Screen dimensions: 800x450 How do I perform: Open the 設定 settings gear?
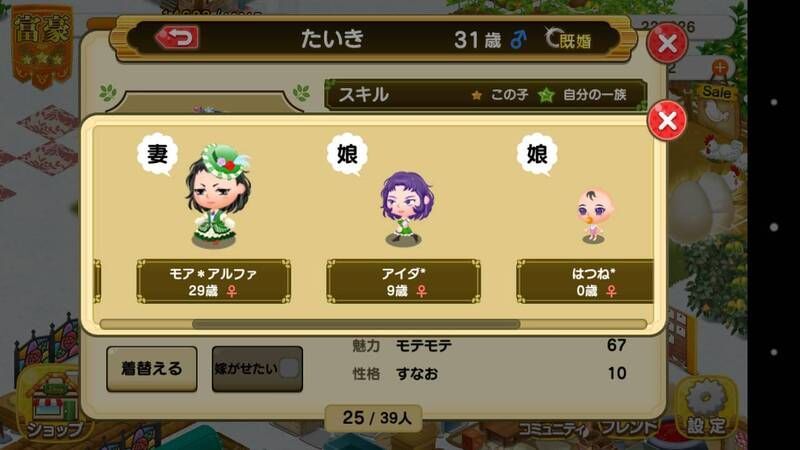point(707,408)
